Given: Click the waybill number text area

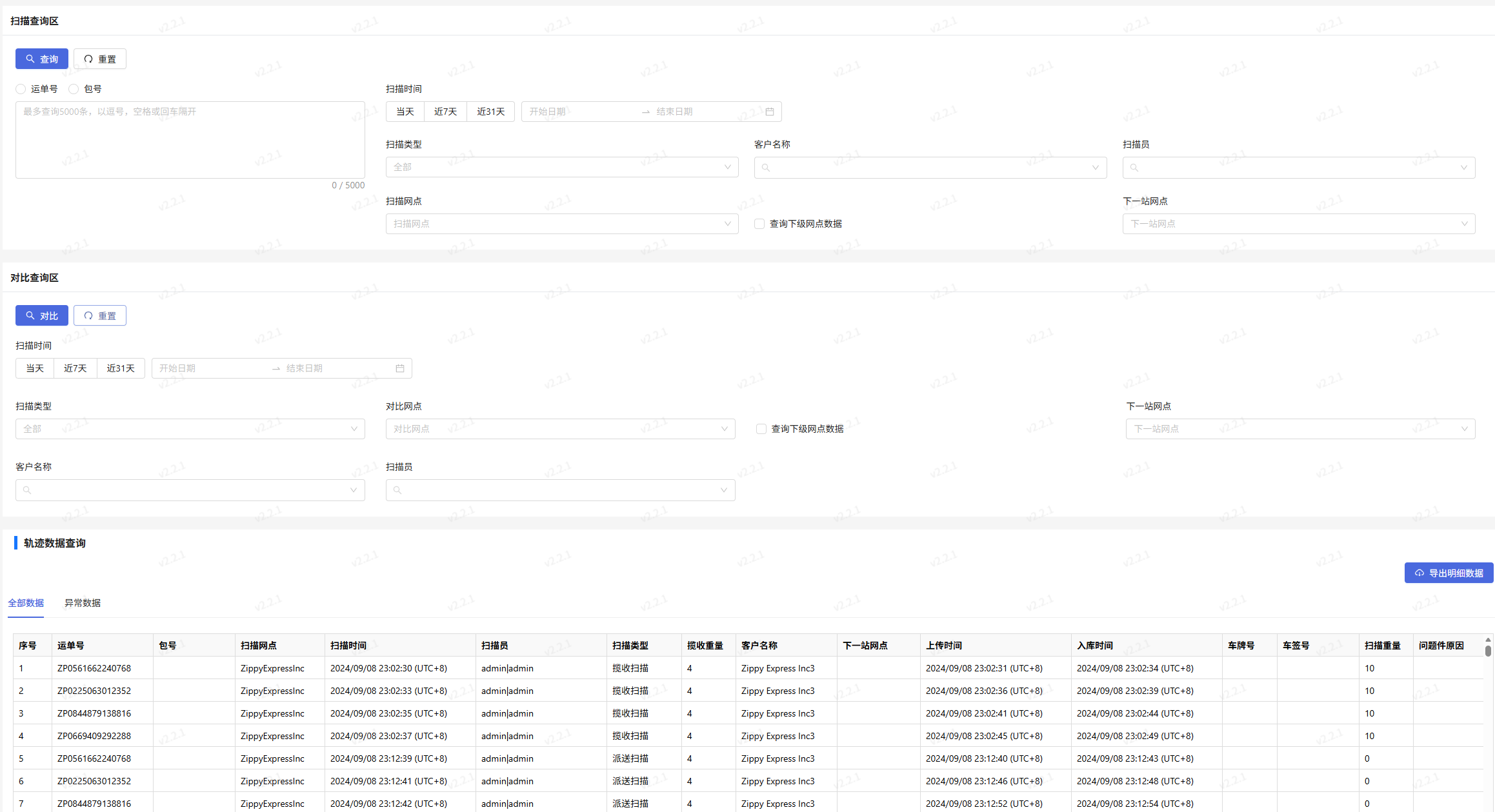Looking at the screenshot, I should coord(190,140).
